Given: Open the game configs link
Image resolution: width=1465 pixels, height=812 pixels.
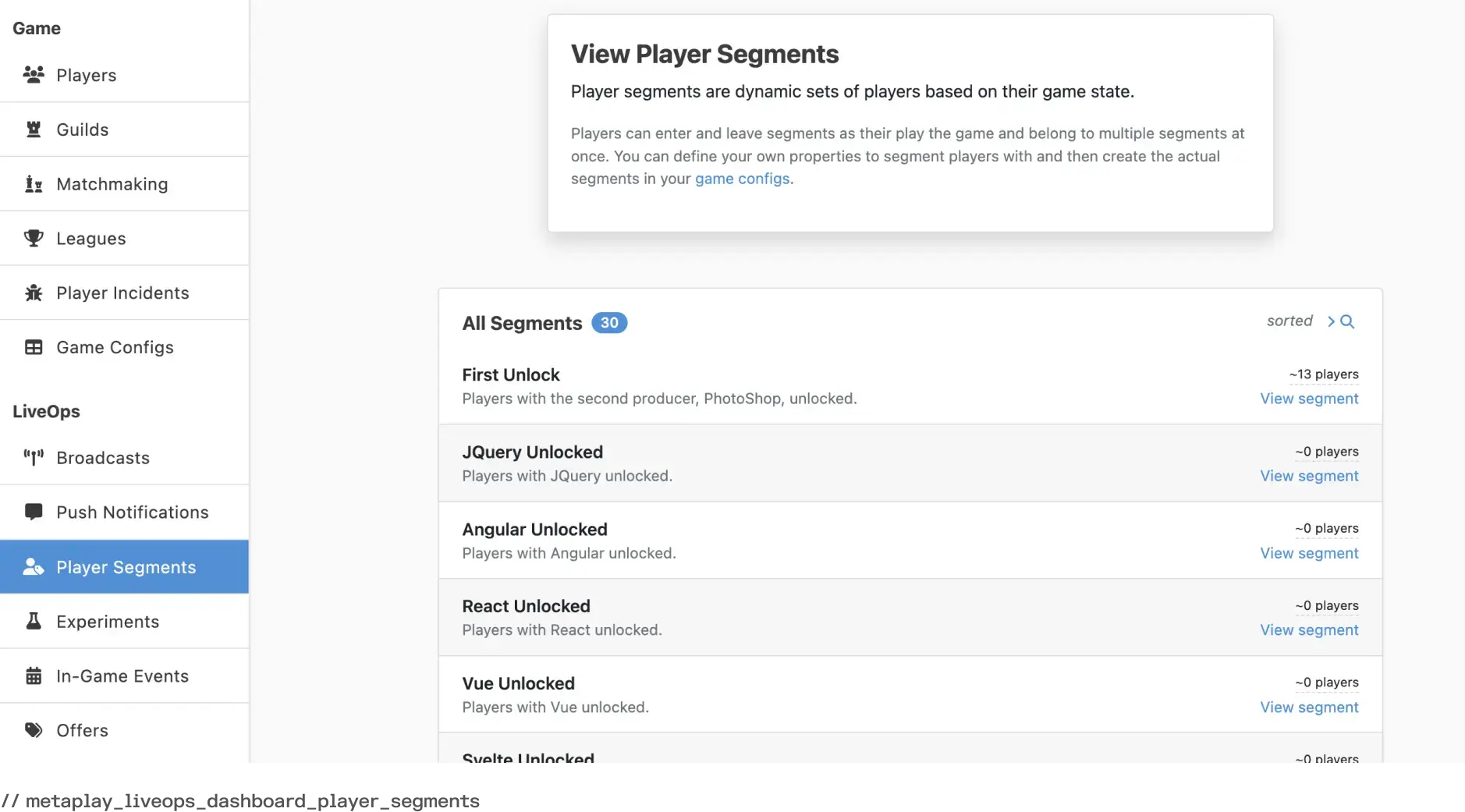Looking at the screenshot, I should (x=741, y=179).
